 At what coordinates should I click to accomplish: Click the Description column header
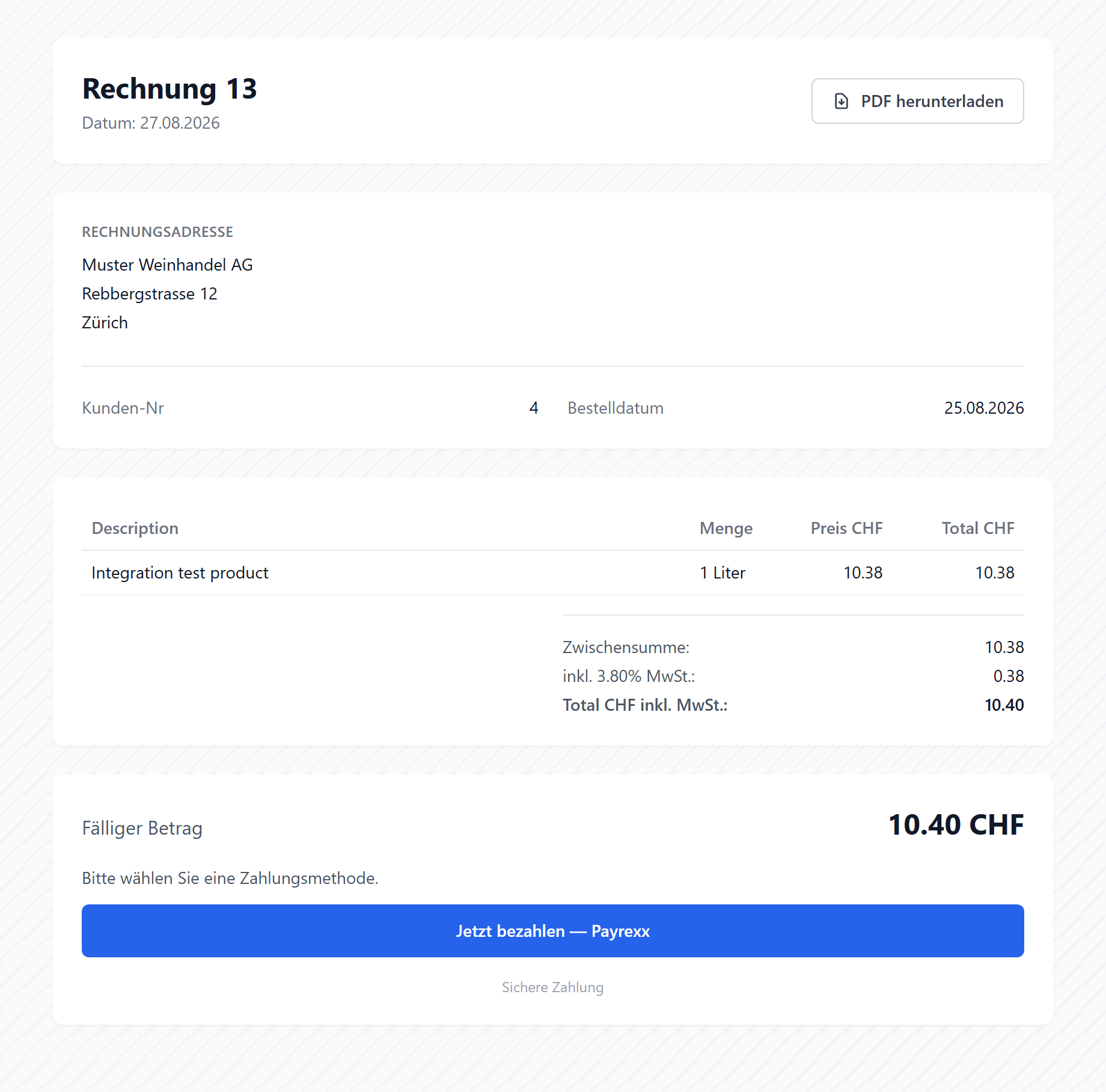(135, 528)
